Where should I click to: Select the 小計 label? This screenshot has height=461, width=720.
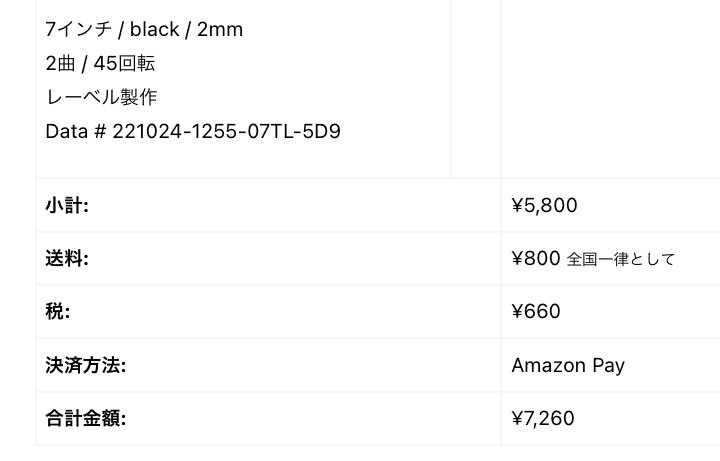[x=67, y=205]
